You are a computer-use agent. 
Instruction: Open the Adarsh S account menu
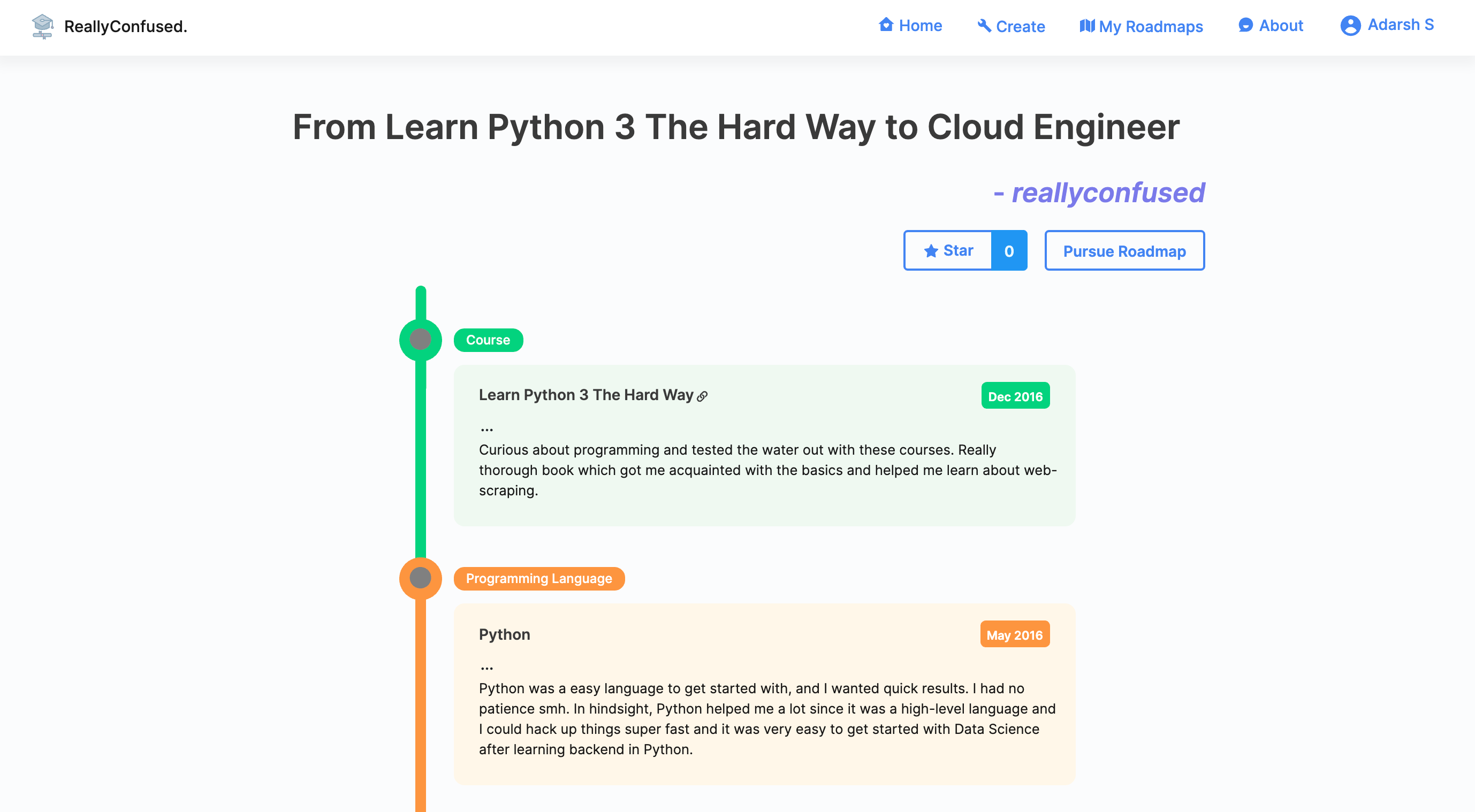coord(1400,25)
